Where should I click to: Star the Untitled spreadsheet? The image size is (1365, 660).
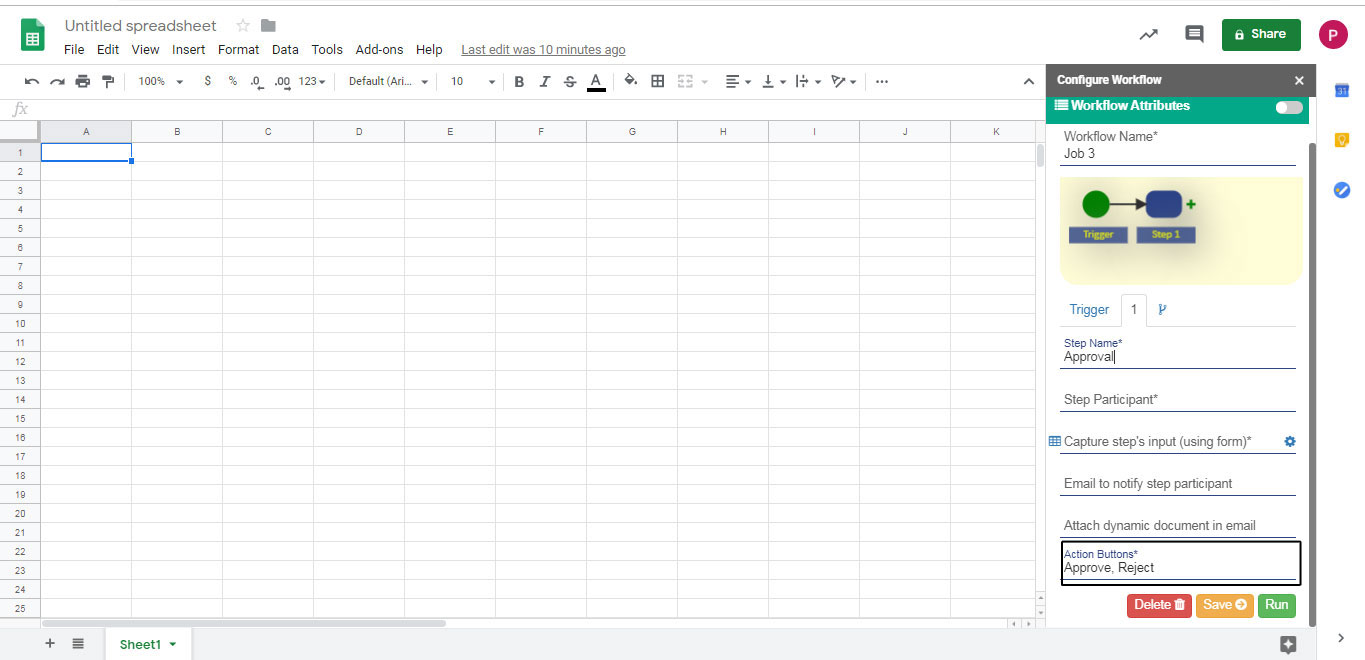tap(243, 25)
